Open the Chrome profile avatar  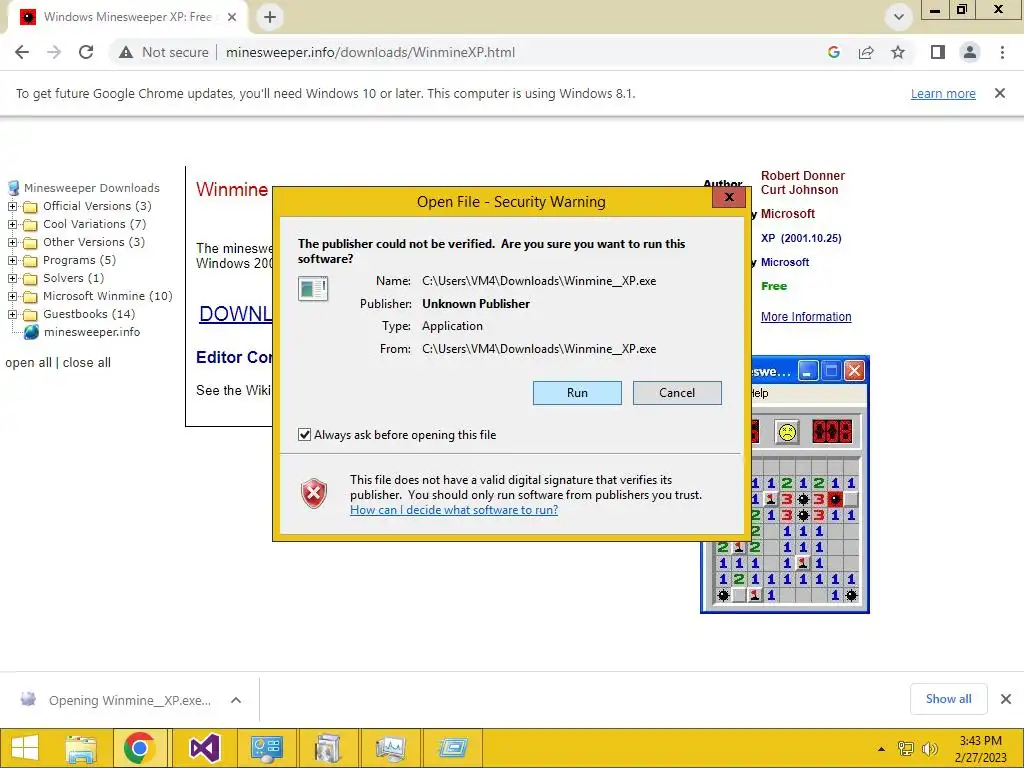coord(970,52)
